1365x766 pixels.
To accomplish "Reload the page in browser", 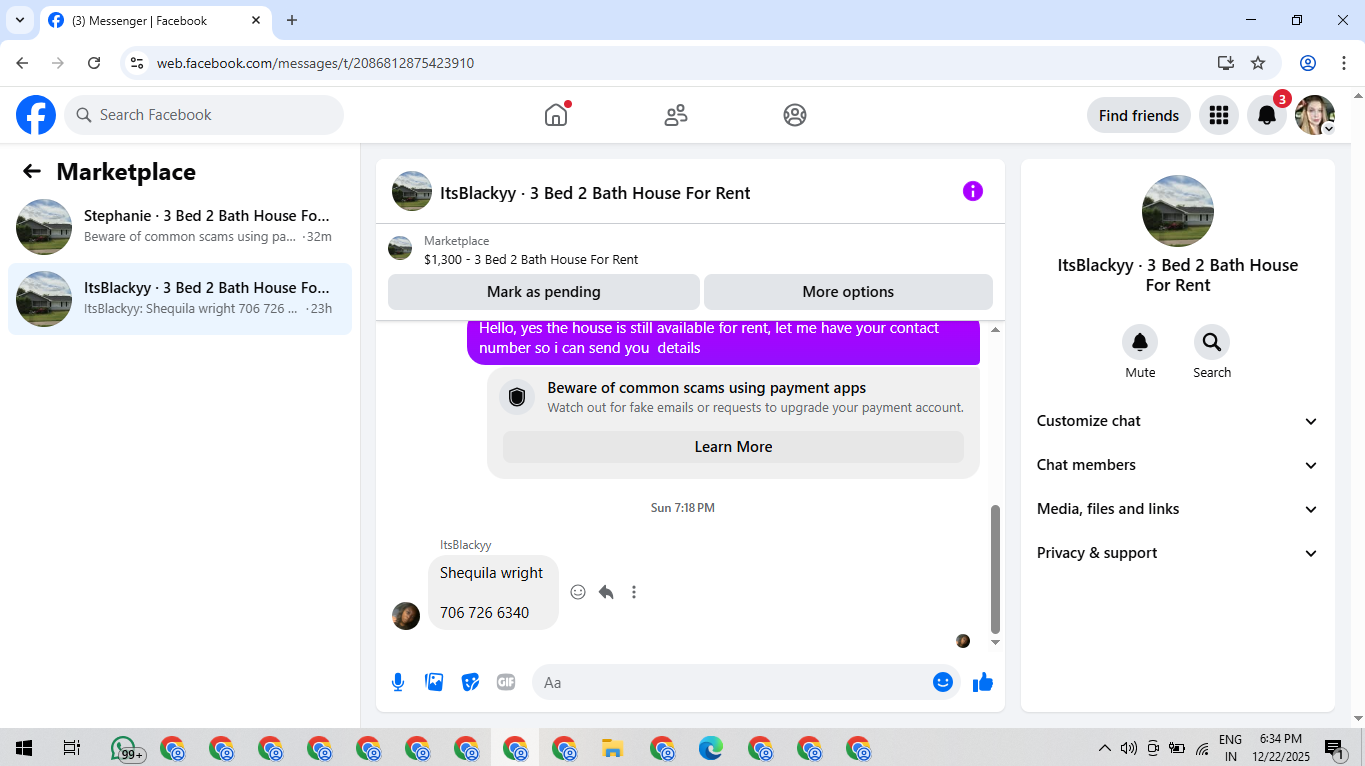I will 94,63.
